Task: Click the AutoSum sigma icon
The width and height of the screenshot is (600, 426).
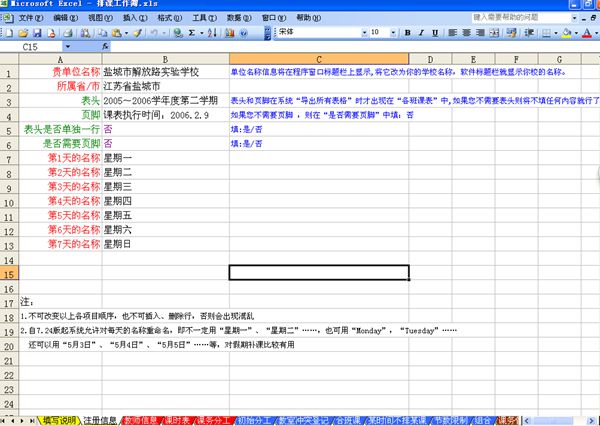Action: point(192,33)
